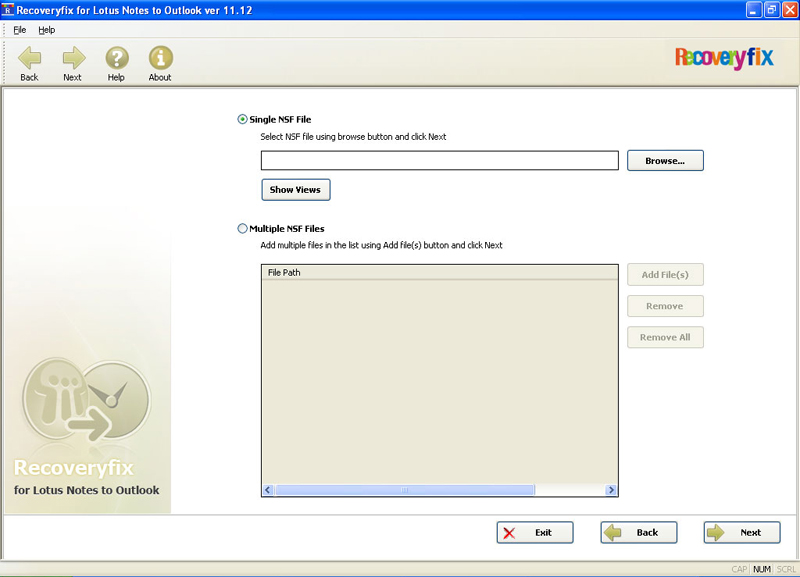This screenshot has width=800, height=577.
Task: Click the Remove All button
Action: (665, 337)
